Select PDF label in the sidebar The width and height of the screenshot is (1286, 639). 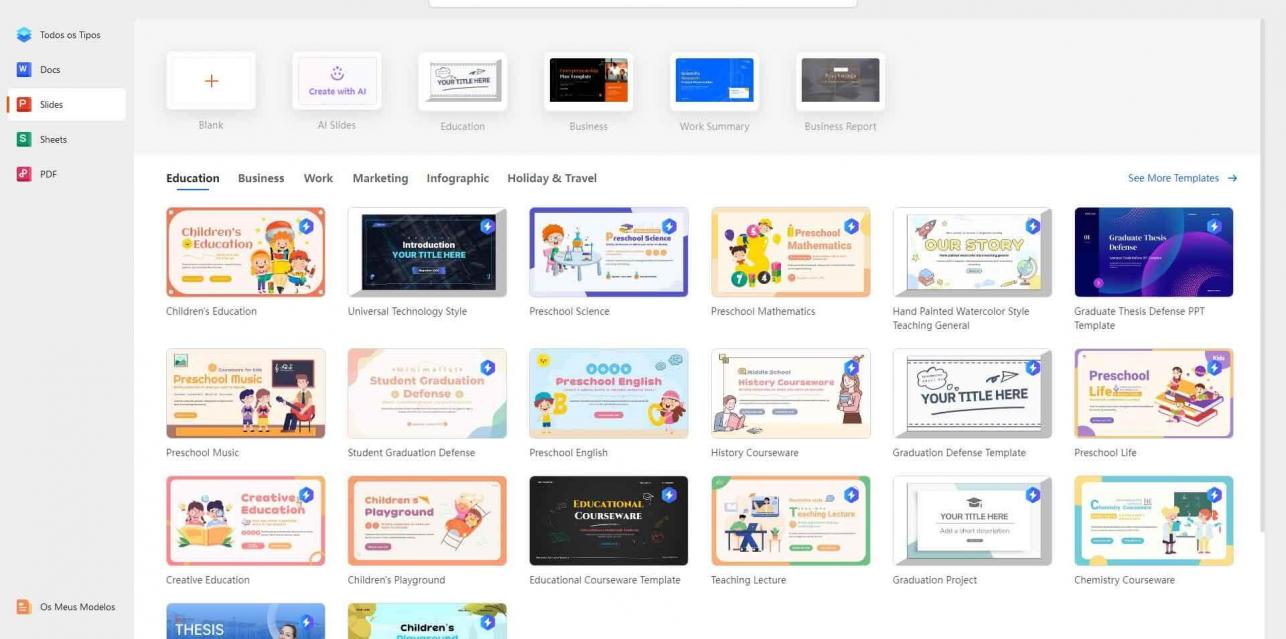point(48,174)
